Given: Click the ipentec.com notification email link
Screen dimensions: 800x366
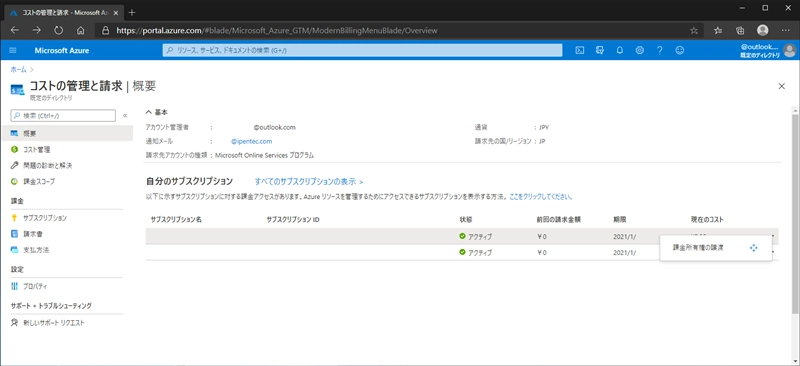Looking at the screenshot, I should 252,141.
